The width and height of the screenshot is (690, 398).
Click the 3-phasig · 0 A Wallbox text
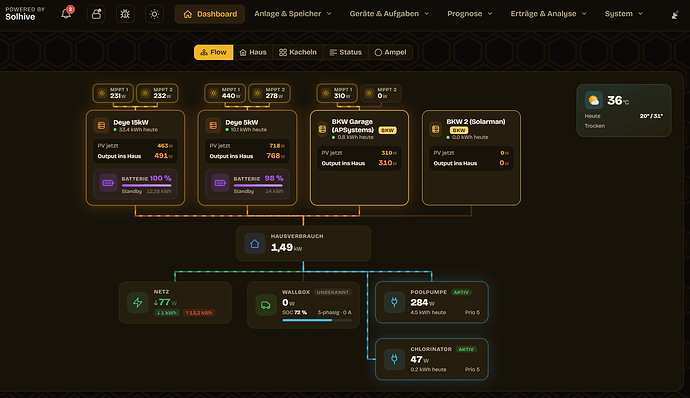(334, 313)
